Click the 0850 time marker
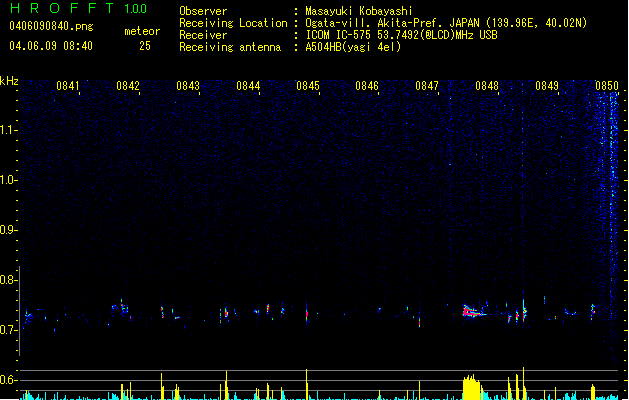This screenshot has width=629, height=400. 607,86
